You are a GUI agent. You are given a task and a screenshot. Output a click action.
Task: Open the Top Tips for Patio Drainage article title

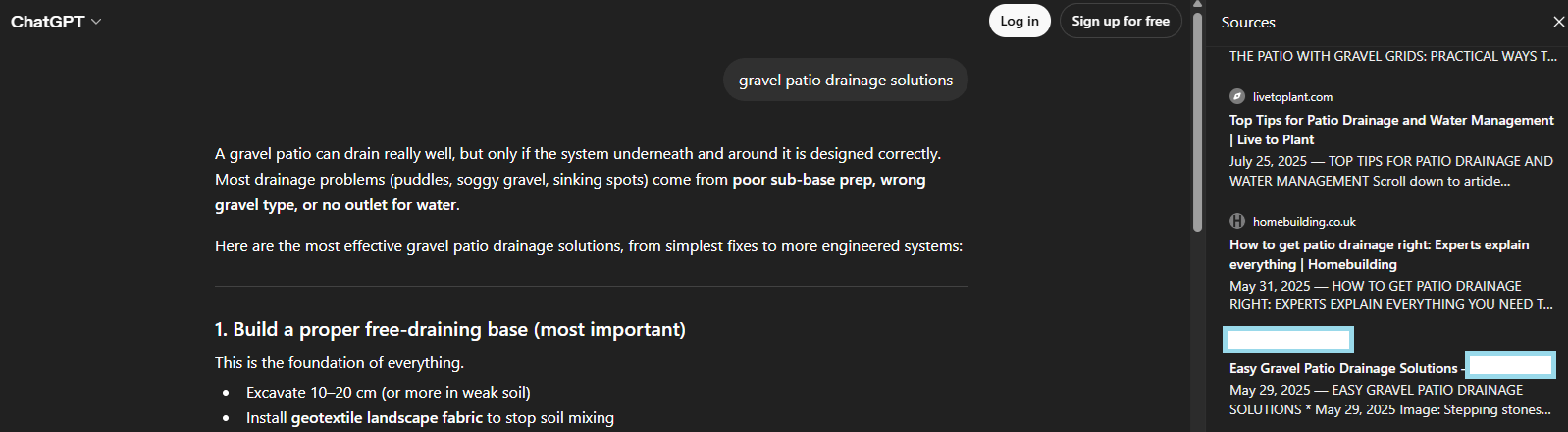tap(1390, 130)
